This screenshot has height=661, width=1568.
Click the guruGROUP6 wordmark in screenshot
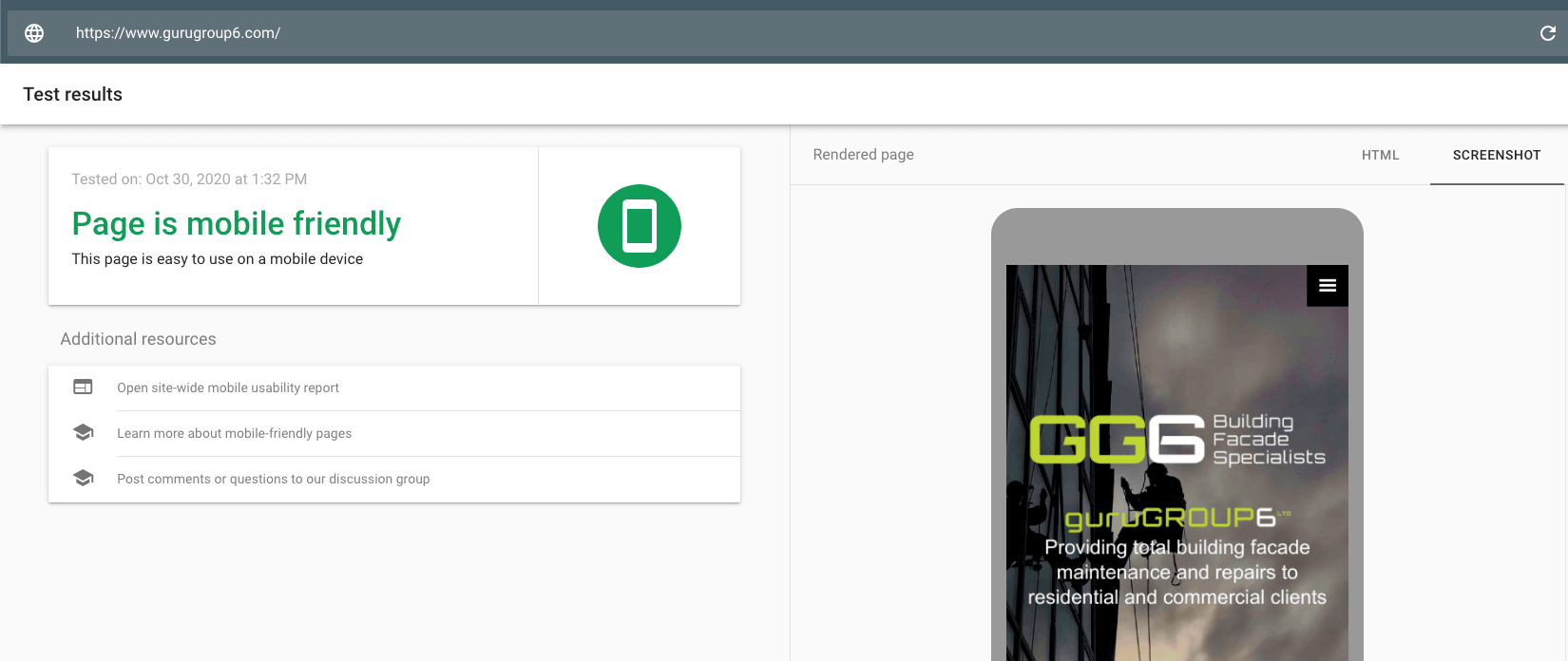click(x=1177, y=518)
